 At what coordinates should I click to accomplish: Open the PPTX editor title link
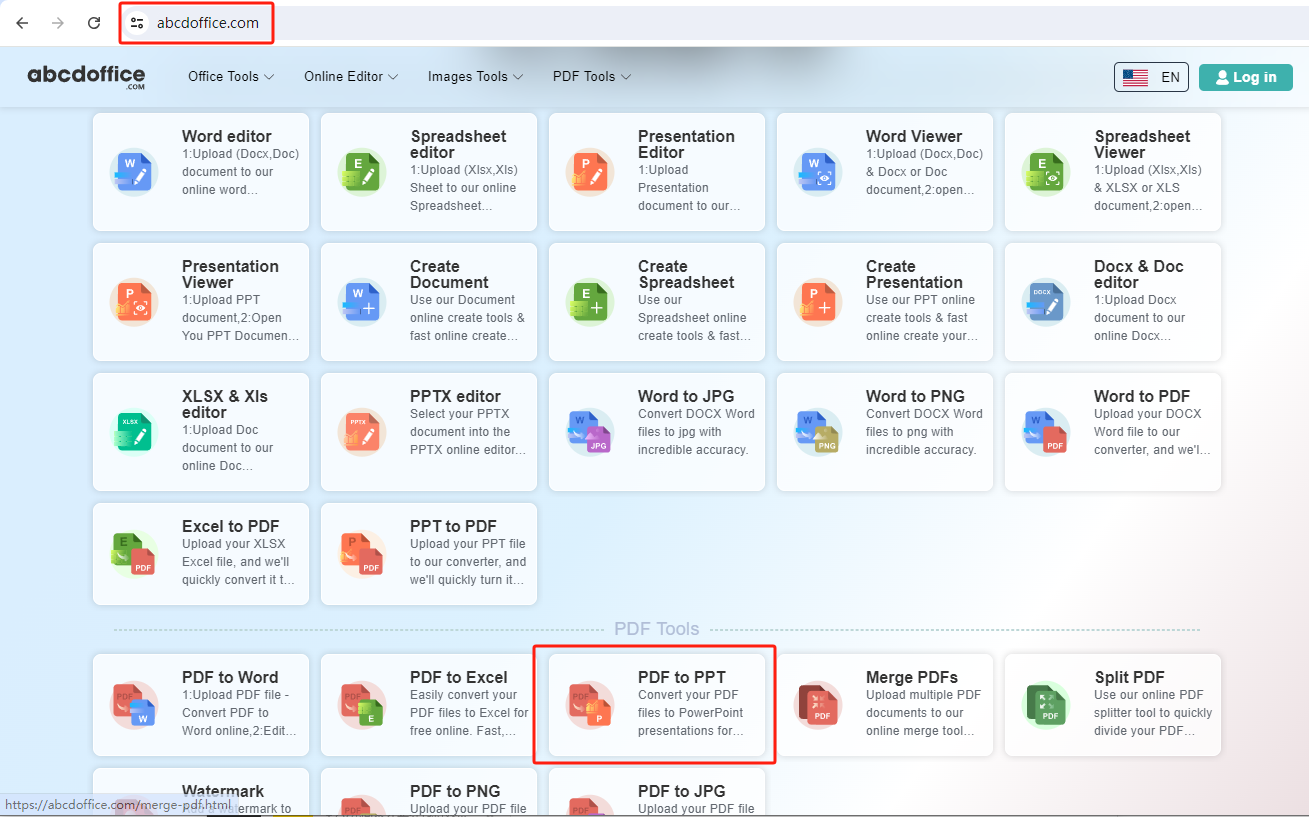pyautogui.click(x=455, y=396)
